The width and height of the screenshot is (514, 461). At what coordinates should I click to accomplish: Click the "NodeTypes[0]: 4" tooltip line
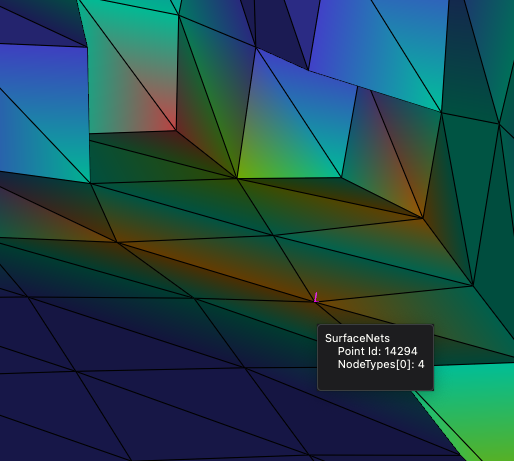pos(381,364)
